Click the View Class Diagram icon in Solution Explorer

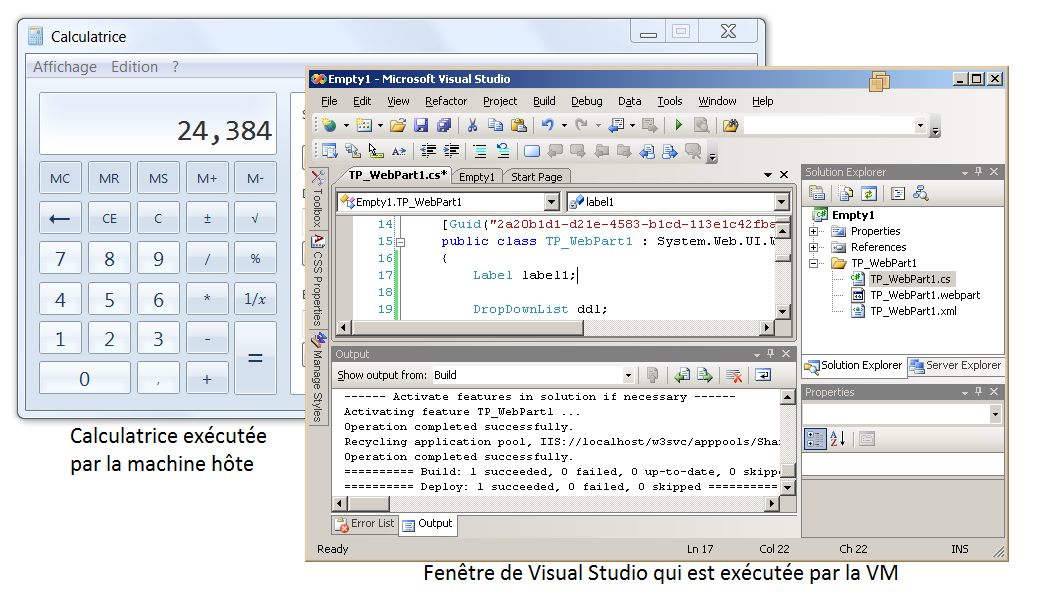tap(921, 194)
